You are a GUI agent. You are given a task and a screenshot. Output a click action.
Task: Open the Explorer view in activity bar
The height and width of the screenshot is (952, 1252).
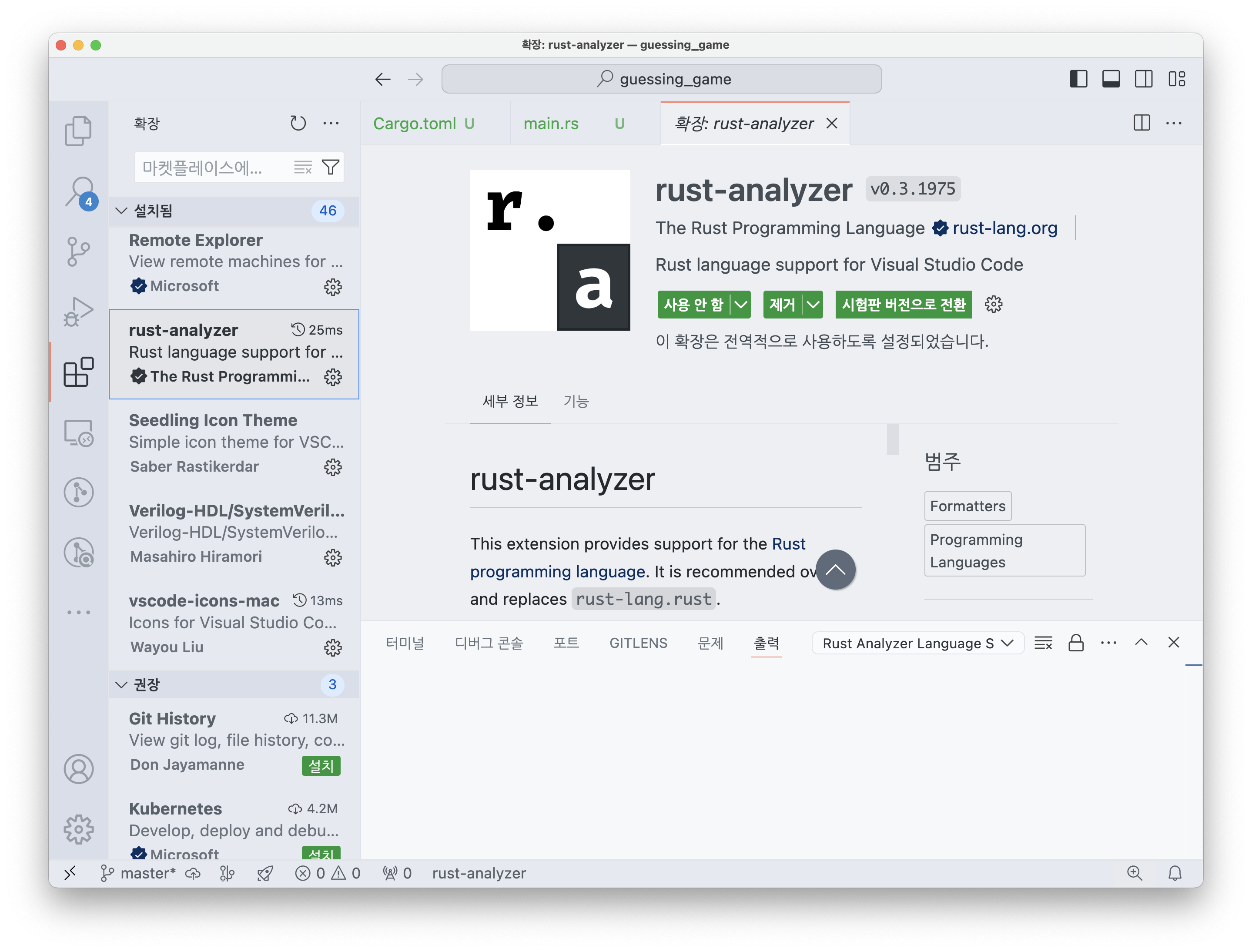tap(78, 131)
